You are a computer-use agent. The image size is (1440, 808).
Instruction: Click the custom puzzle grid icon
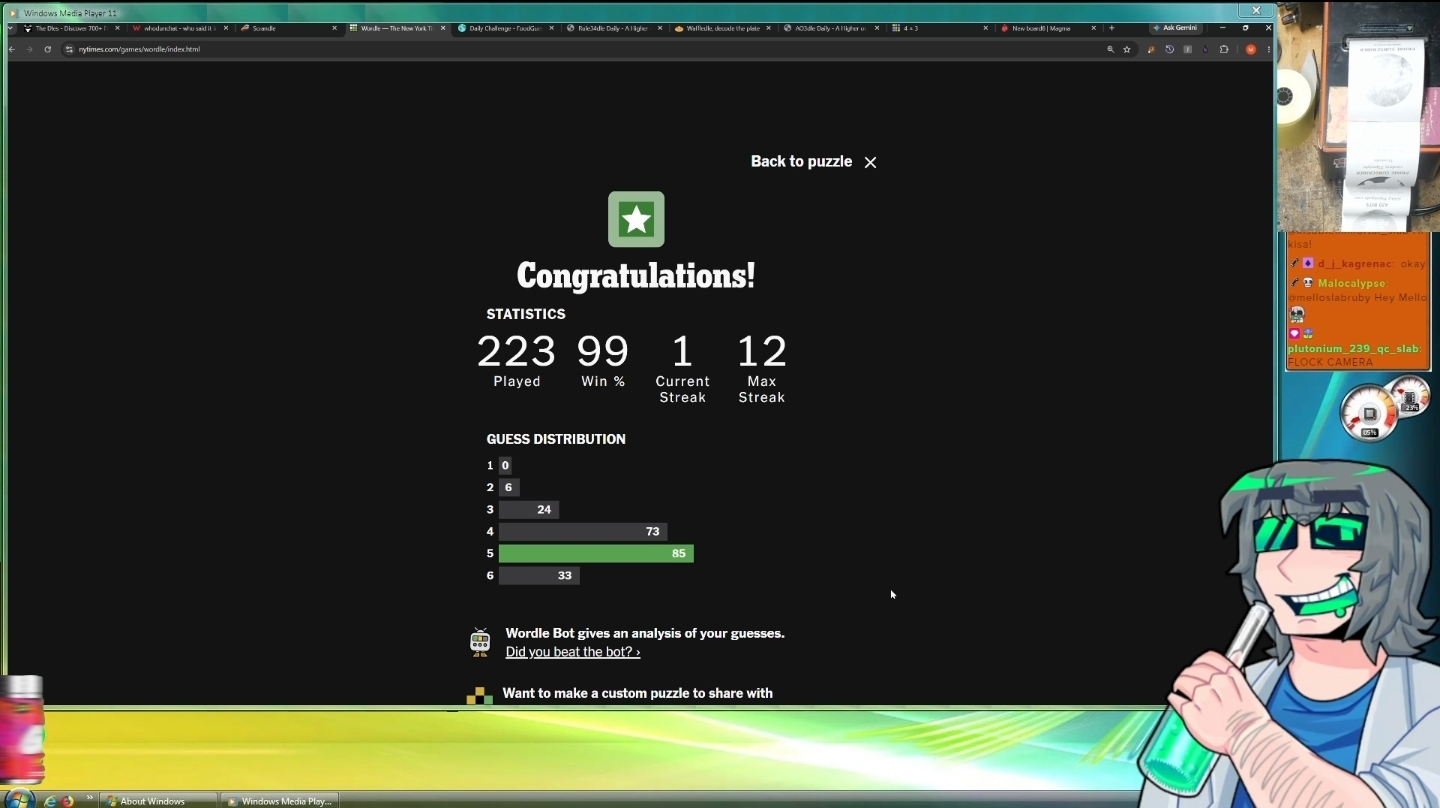[x=480, y=695]
